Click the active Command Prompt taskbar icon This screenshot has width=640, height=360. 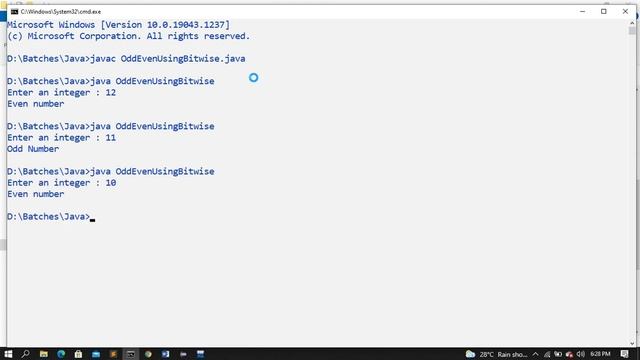tap(131, 354)
